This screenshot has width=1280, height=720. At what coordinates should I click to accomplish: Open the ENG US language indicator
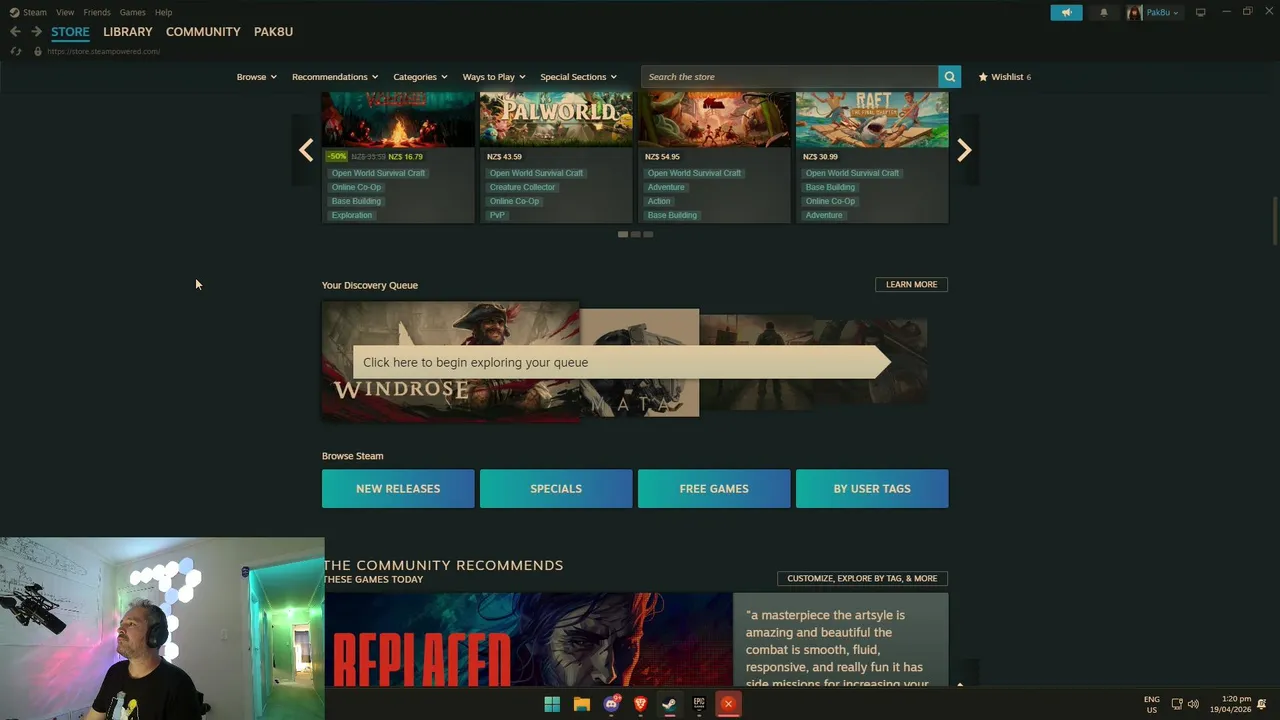point(1152,704)
